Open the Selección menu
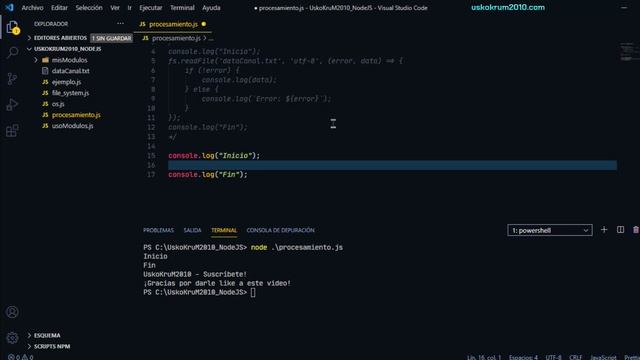 (x=89, y=8)
